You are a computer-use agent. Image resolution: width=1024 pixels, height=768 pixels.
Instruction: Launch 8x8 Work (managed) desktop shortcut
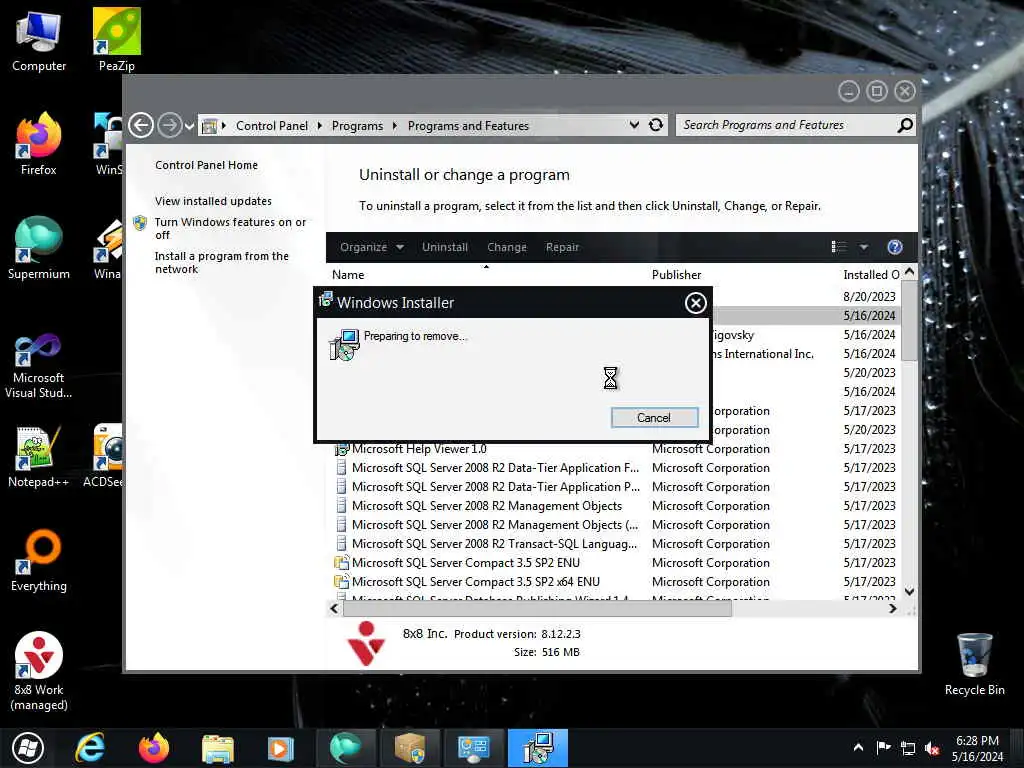pos(39,672)
